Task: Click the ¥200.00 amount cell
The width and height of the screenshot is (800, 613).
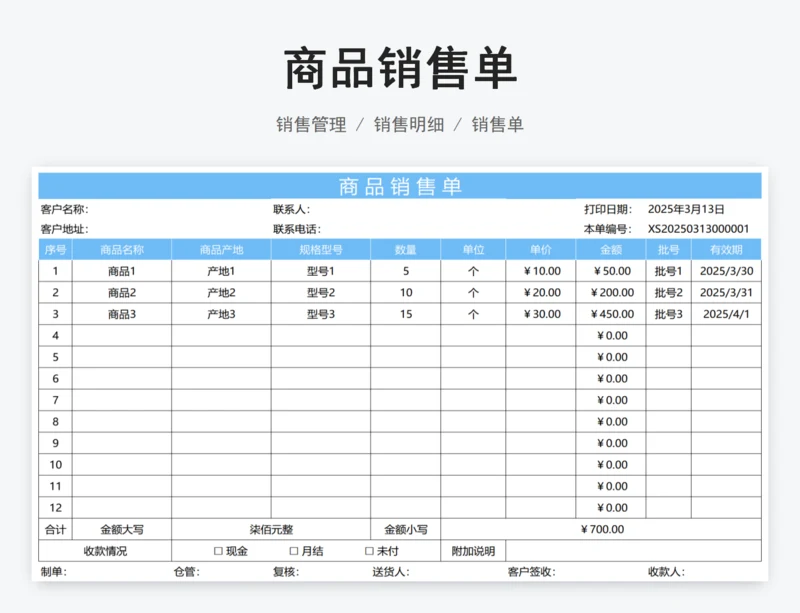Action: 611,292
